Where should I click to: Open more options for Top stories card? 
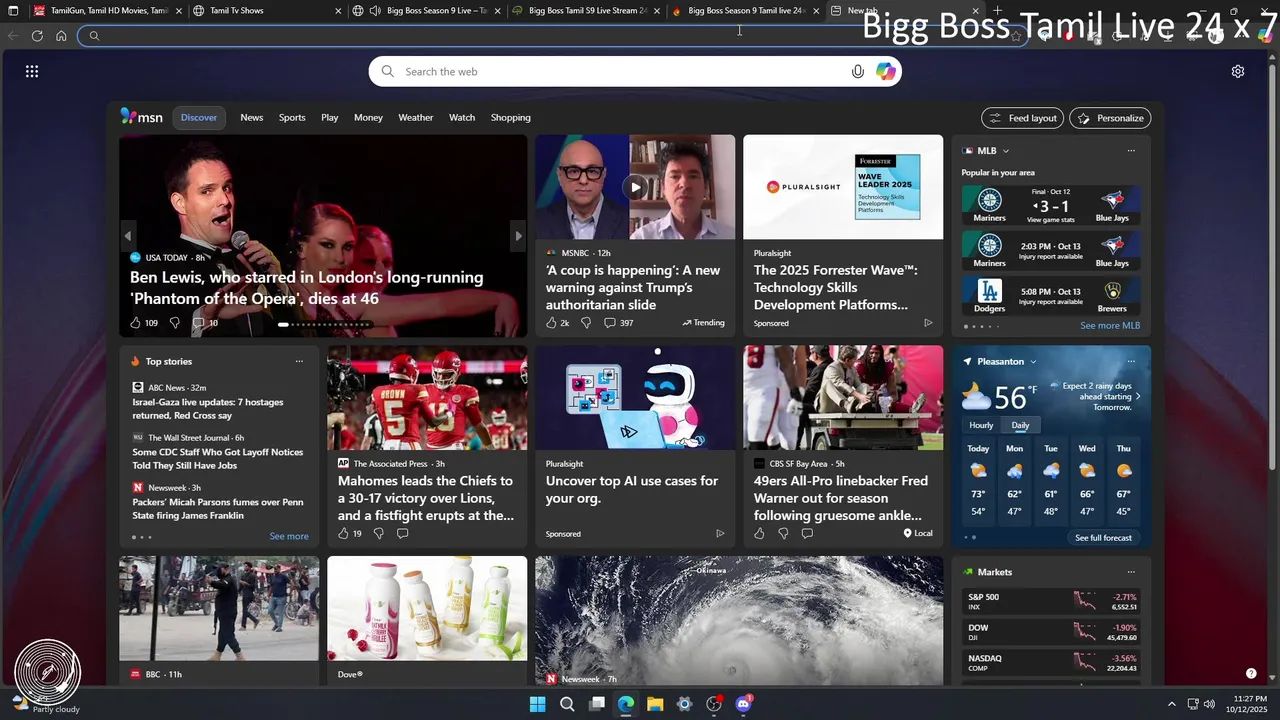pyautogui.click(x=299, y=362)
